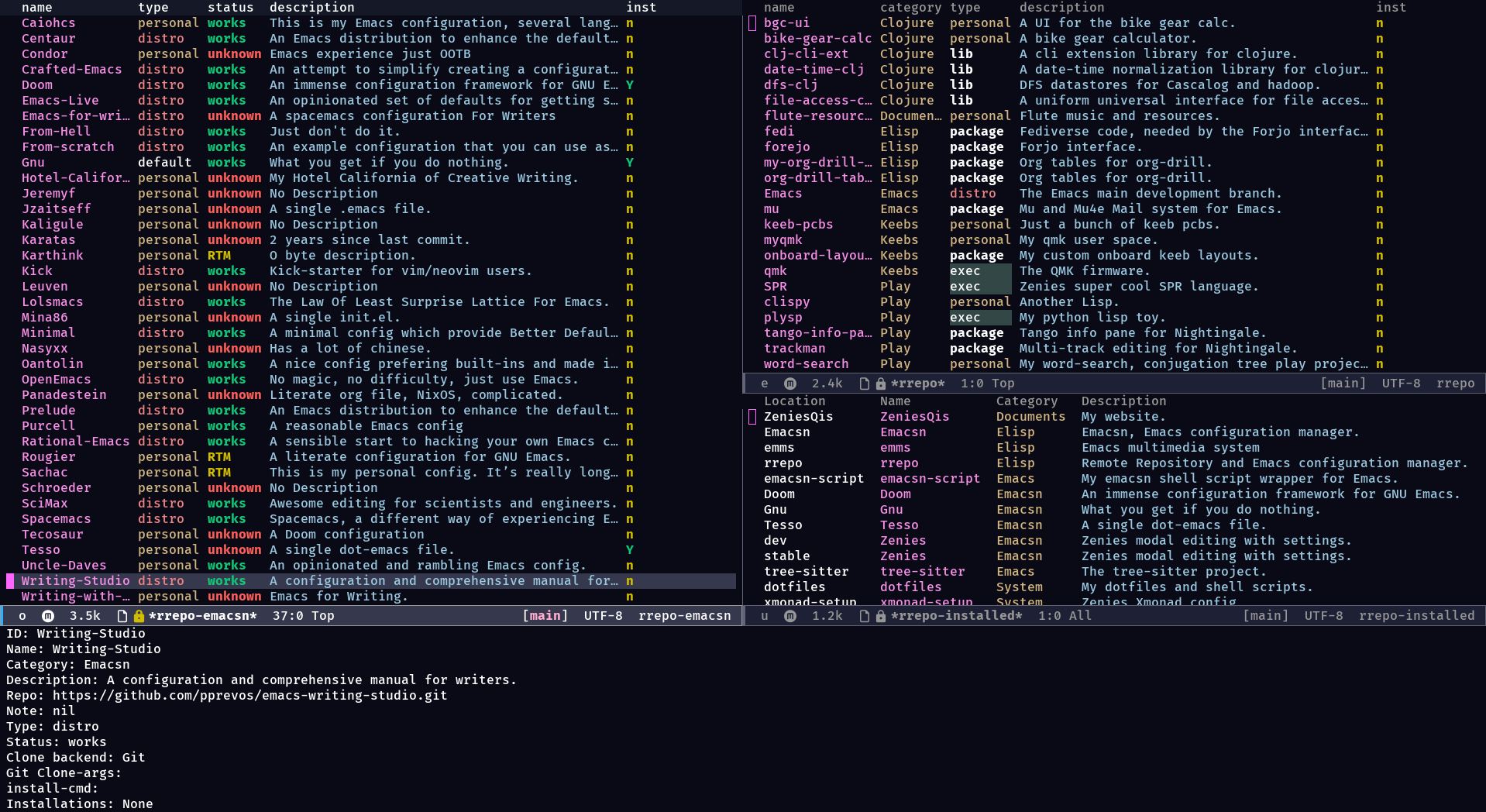Sort the left table by the type header

[153, 7]
